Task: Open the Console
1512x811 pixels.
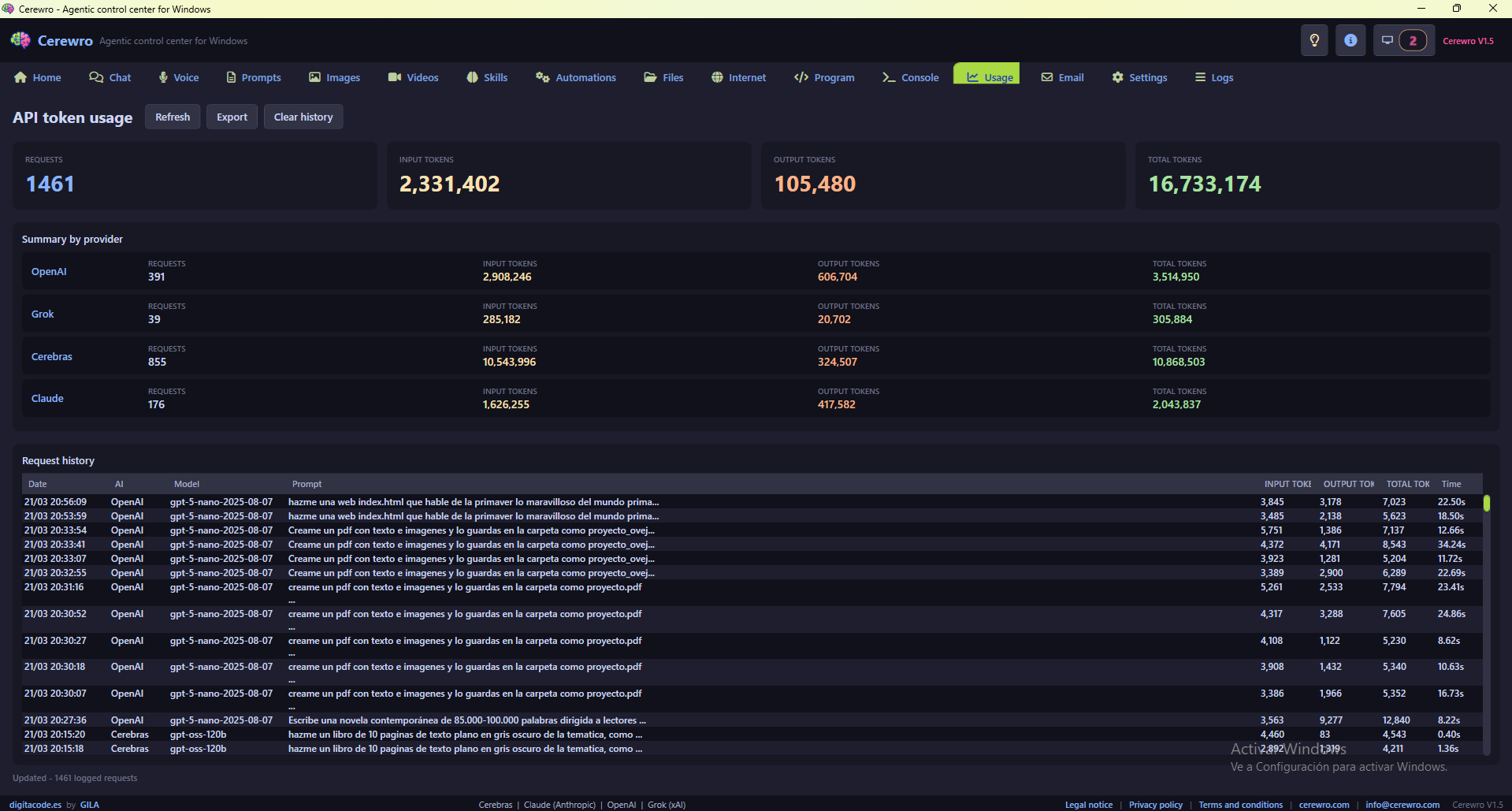Action: [910, 77]
